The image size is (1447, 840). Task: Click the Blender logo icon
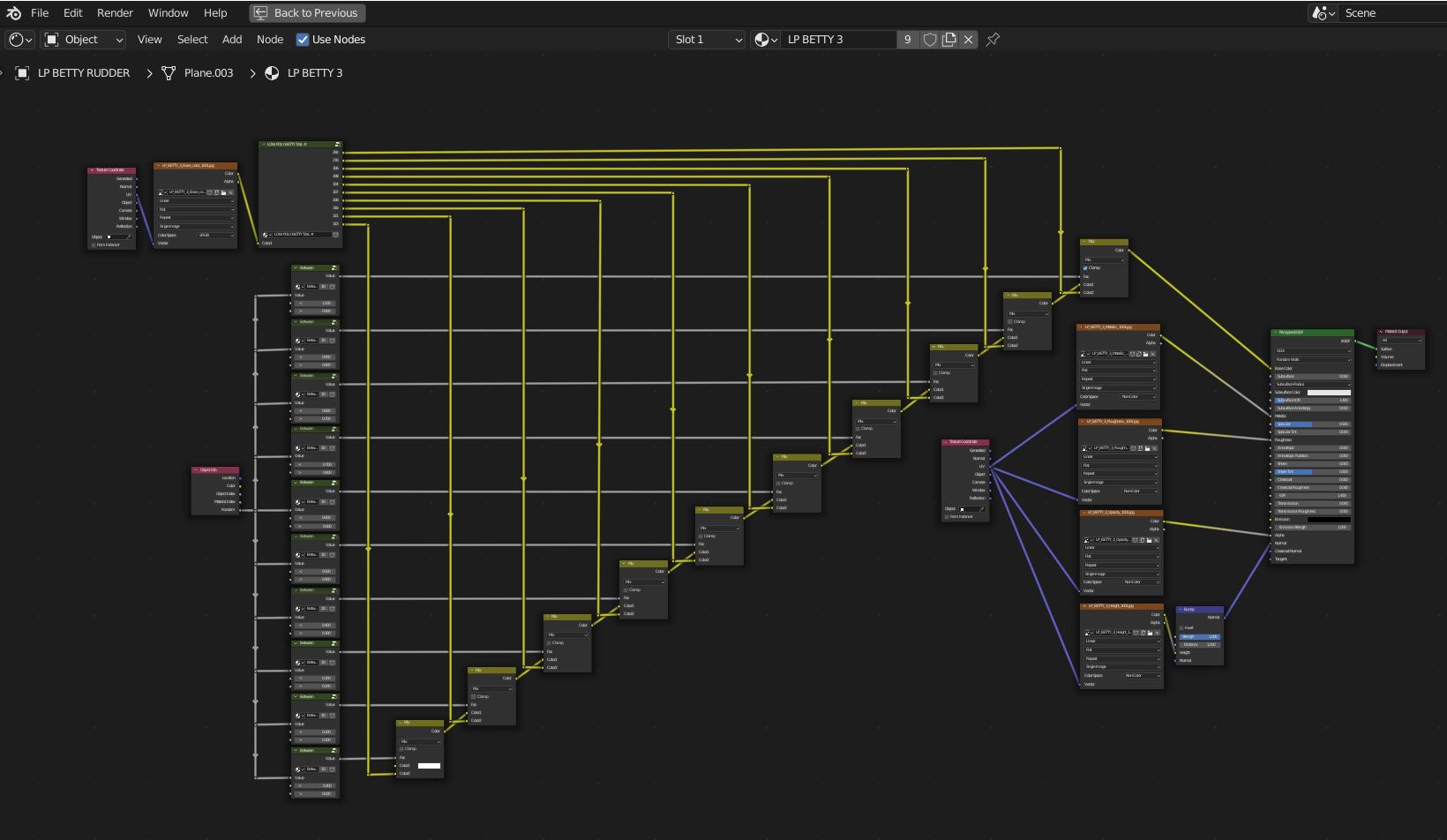(13, 13)
